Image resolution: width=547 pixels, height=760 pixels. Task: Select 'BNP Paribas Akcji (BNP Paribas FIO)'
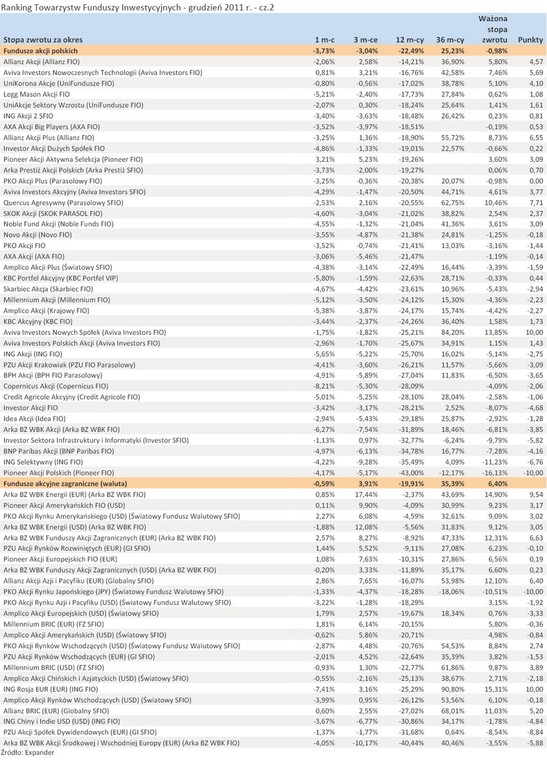click(59, 451)
